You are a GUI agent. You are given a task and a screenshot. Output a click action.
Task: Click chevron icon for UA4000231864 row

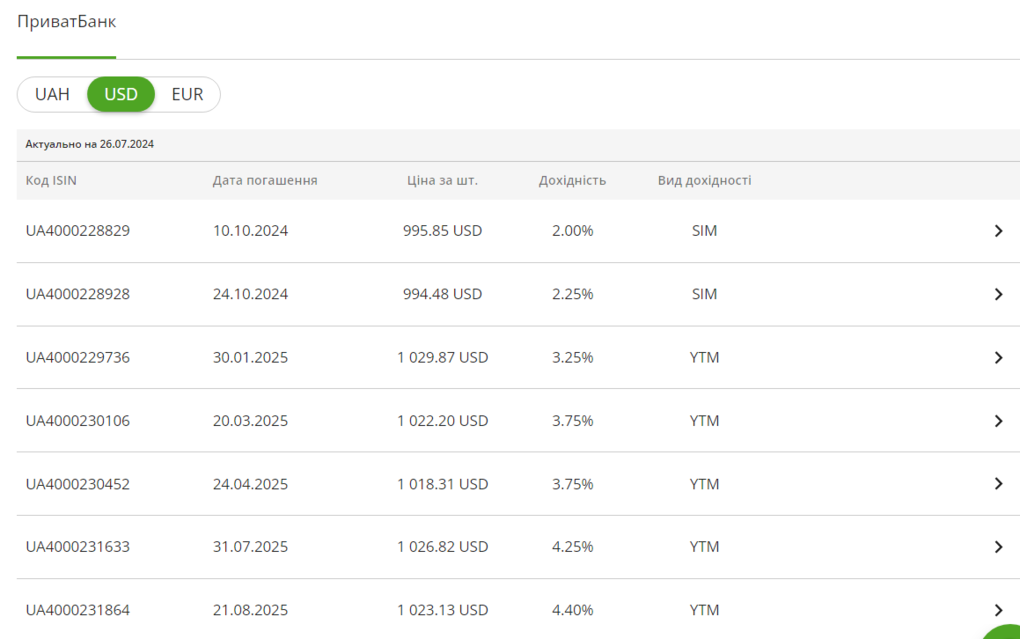[998, 609]
